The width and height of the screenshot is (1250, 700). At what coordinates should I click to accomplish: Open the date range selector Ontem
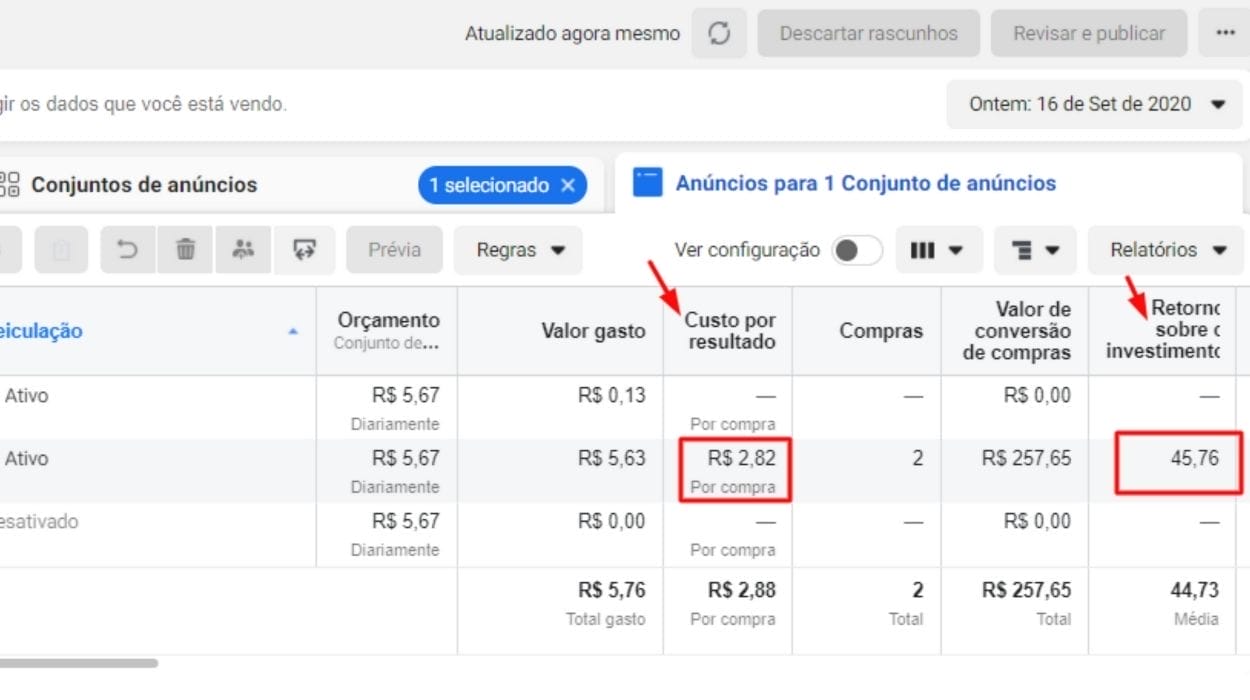pos(1096,104)
